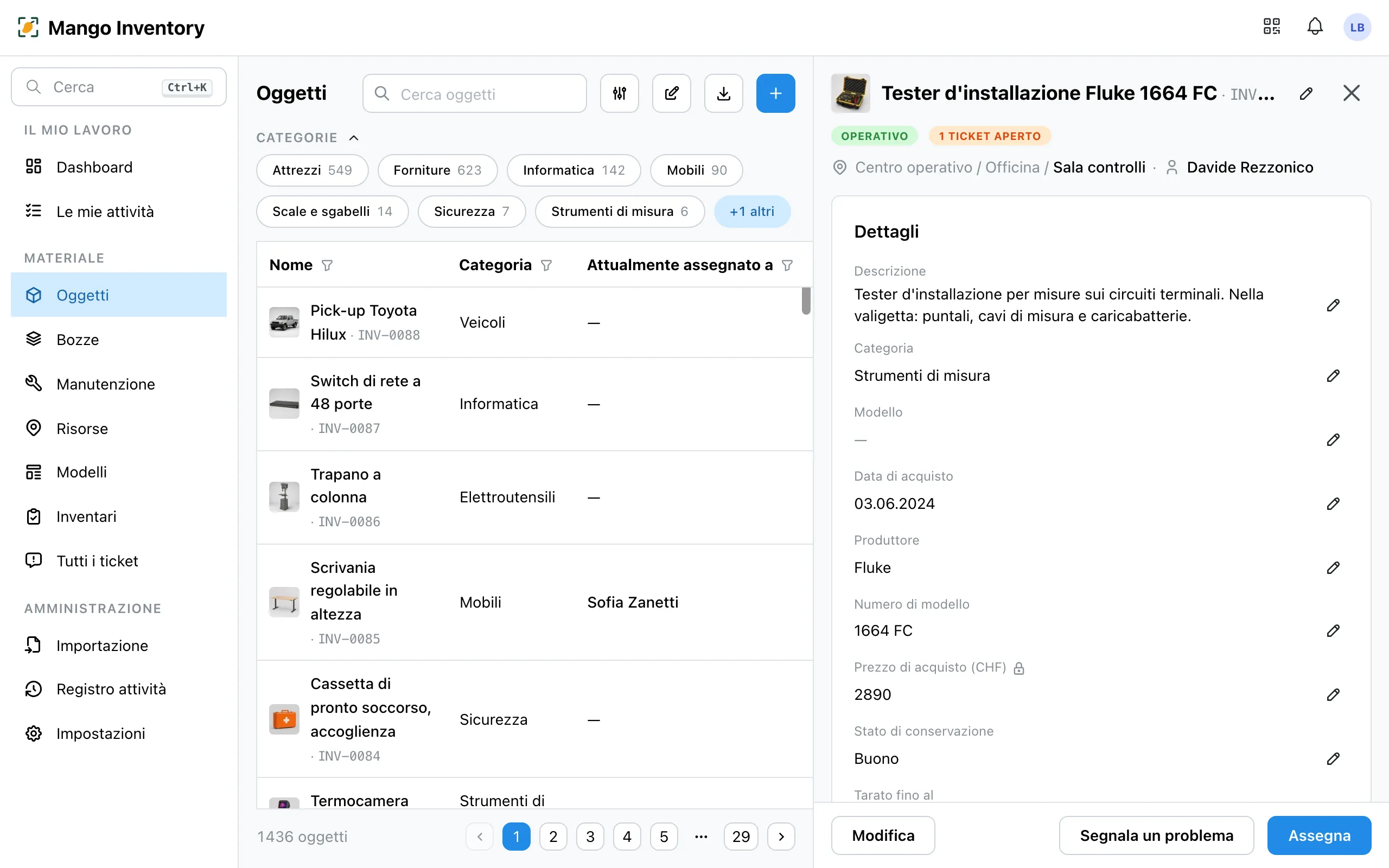The height and width of the screenshot is (868, 1389).
Task: Edit the Produttore field
Action: click(1333, 568)
